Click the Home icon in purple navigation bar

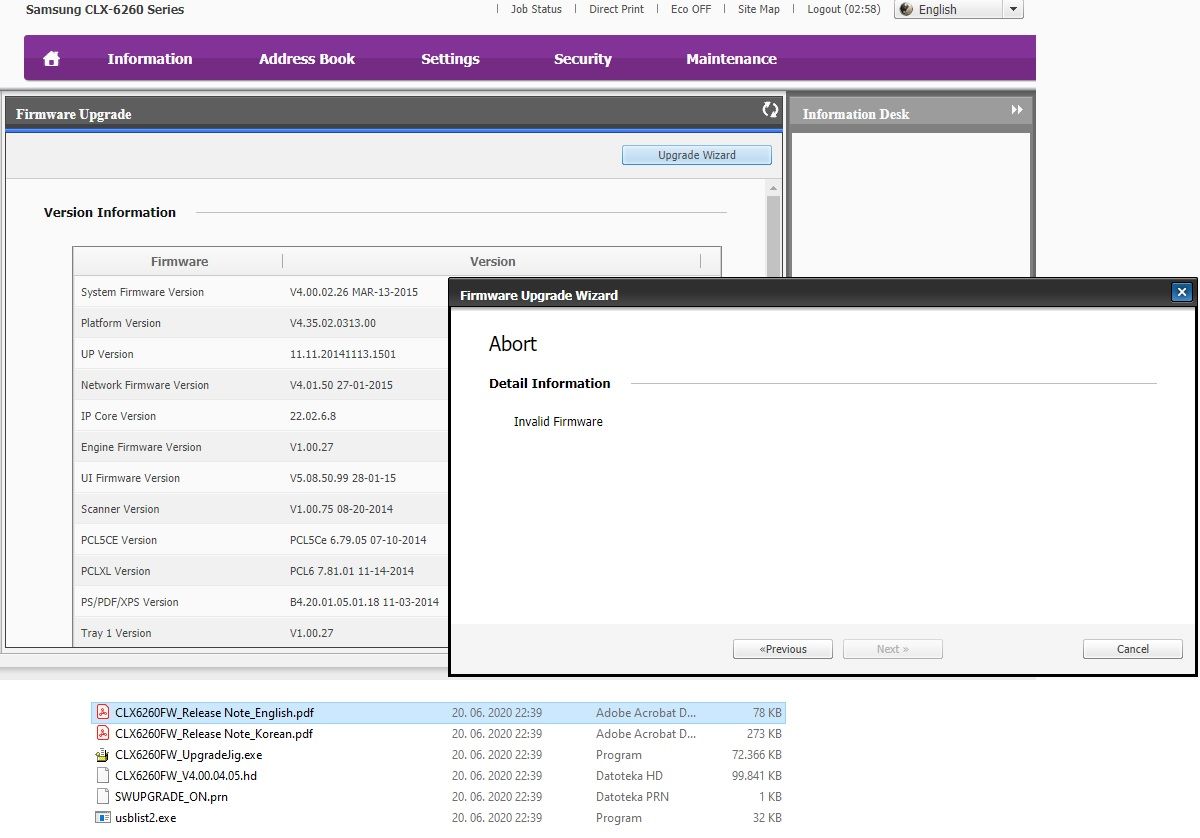[52, 59]
